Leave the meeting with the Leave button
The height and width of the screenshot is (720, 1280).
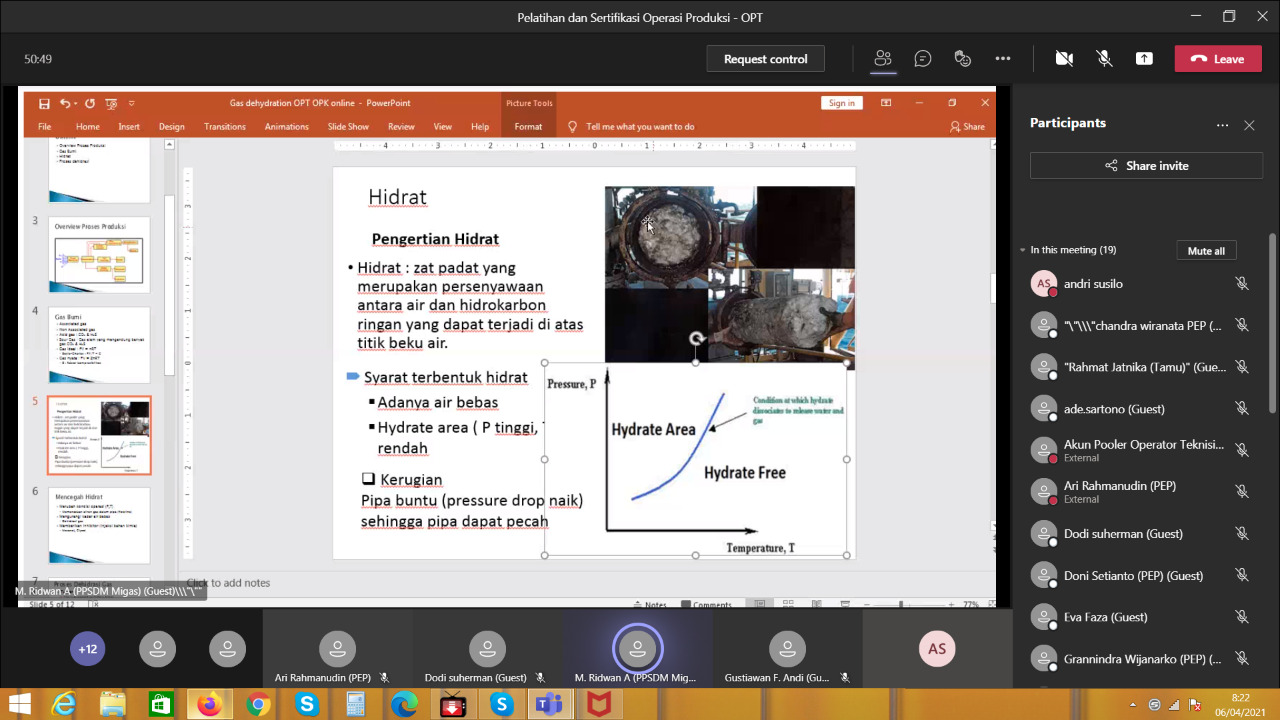click(1218, 59)
